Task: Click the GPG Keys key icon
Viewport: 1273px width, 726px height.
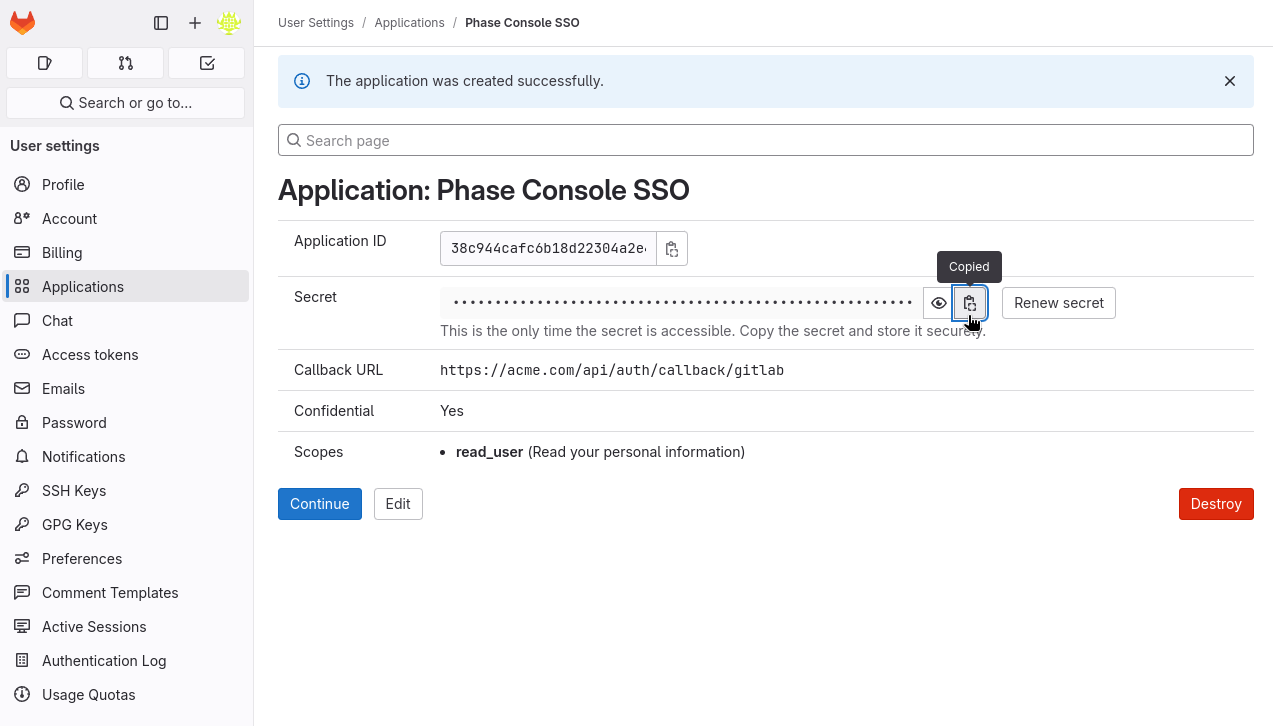Action: click(22, 525)
